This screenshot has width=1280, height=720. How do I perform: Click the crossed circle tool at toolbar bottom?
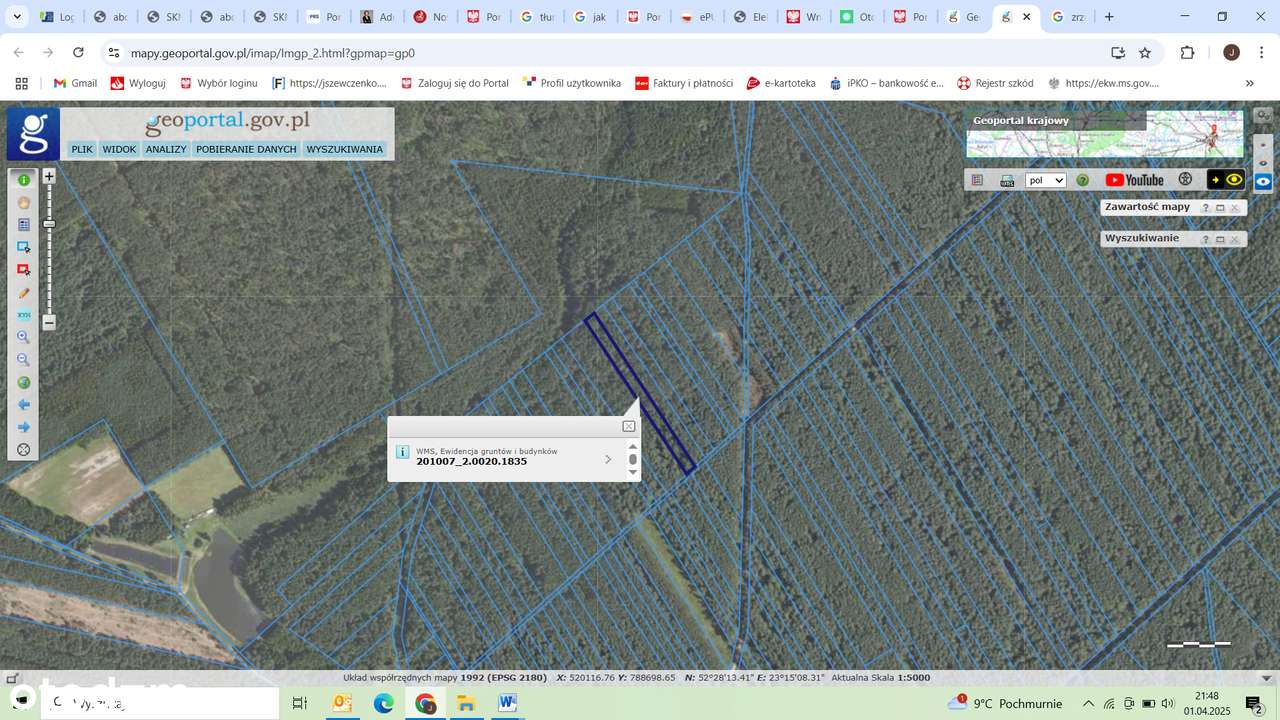click(x=24, y=450)
